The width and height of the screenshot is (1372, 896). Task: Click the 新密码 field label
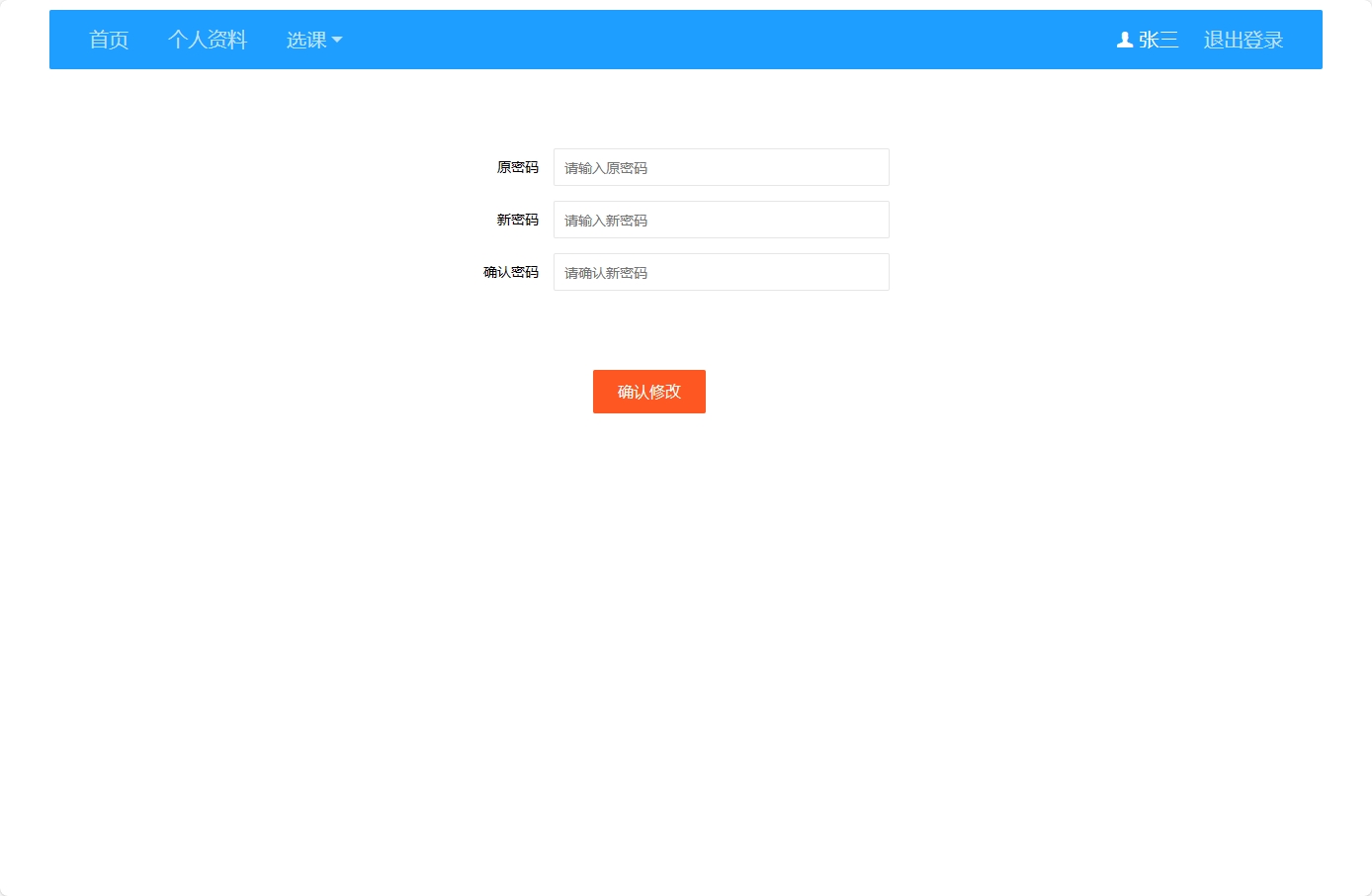point(517,220)
